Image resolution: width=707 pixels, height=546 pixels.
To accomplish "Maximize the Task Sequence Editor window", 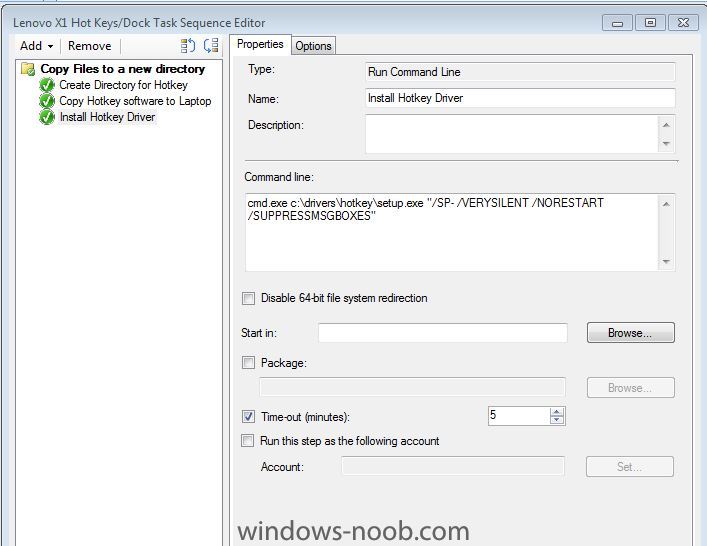I will tap(650, 23).
